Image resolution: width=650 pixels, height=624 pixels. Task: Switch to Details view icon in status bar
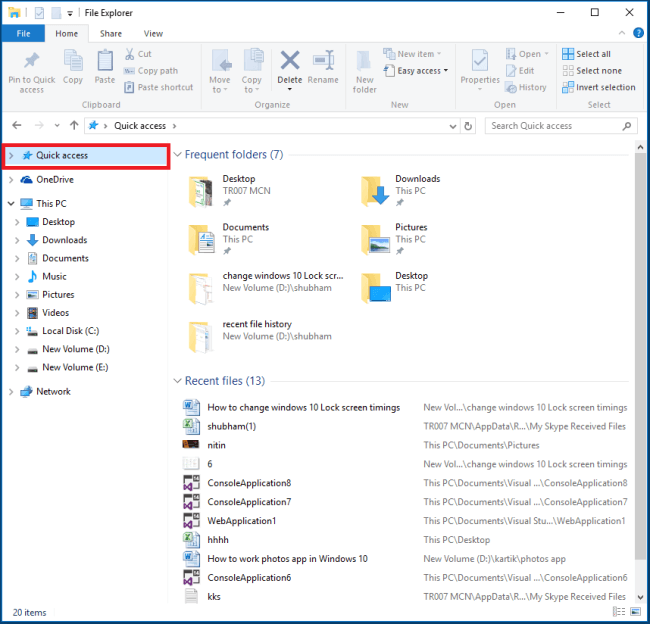(x=619, y=612)
